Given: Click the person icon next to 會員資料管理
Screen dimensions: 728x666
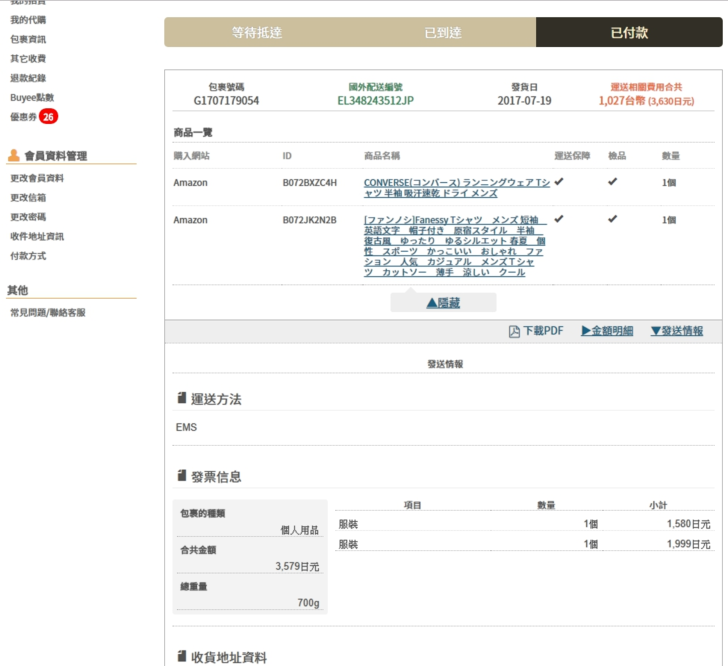Looking at the screenshot, I should [14, 156].
